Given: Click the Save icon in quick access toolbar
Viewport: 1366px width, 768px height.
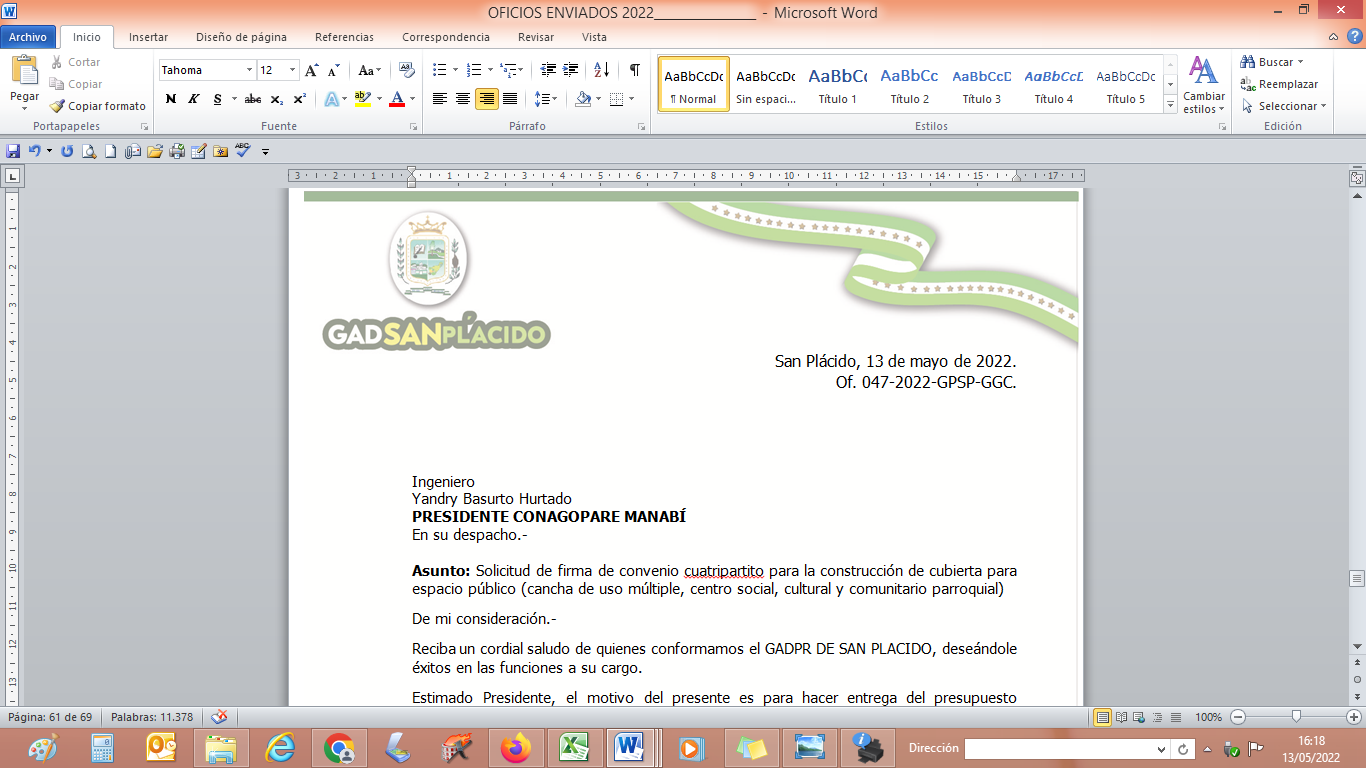Looking at the screenshot, I should click(13, 151).
